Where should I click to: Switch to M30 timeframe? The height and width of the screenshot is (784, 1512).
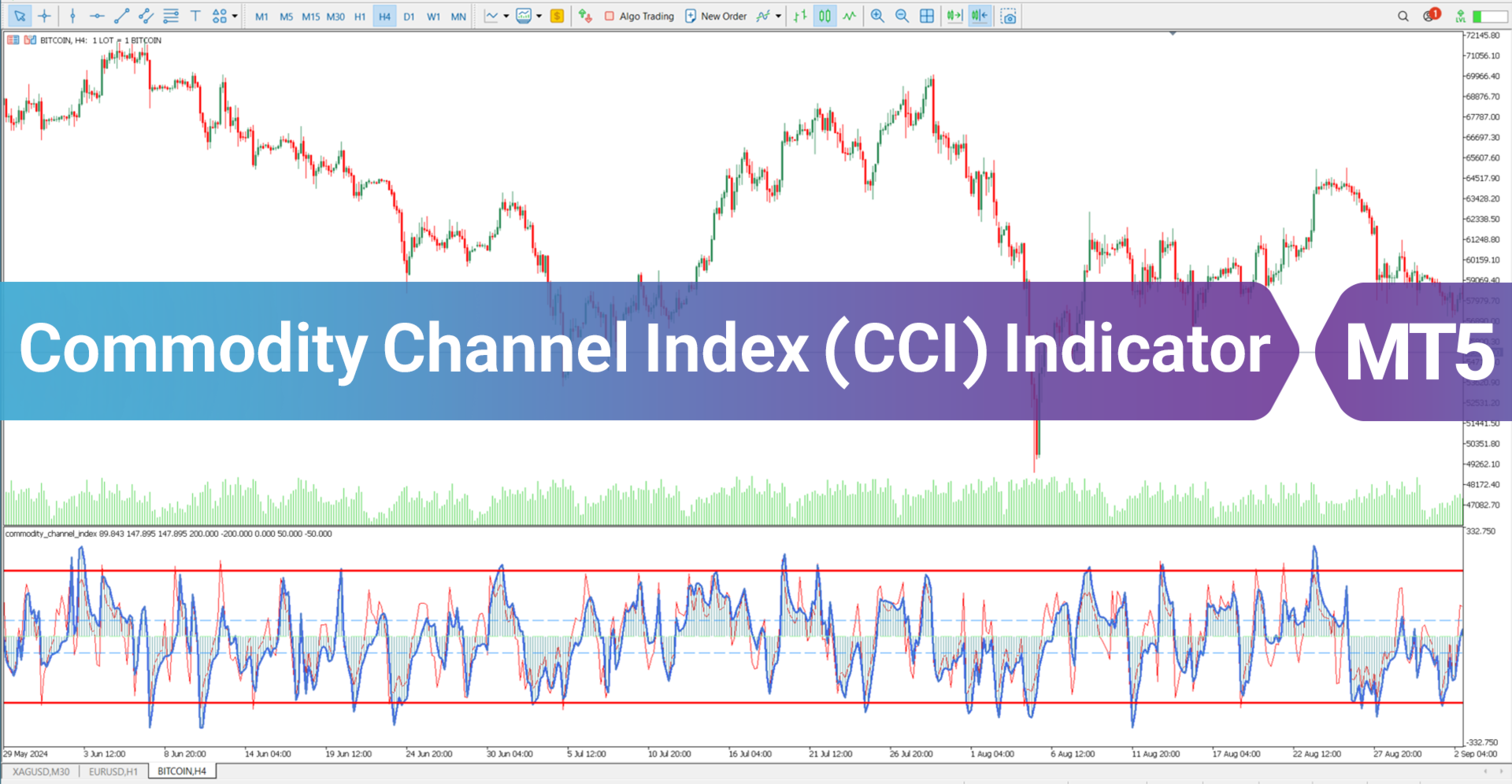pos(335,17)
